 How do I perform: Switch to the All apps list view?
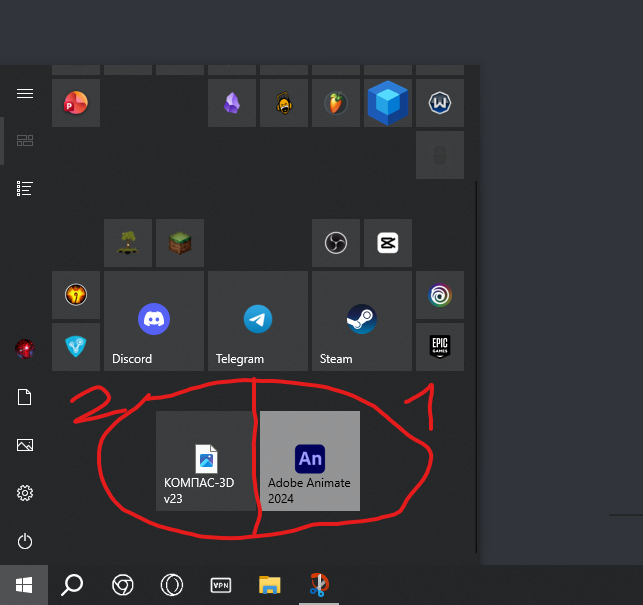(25, 188)
